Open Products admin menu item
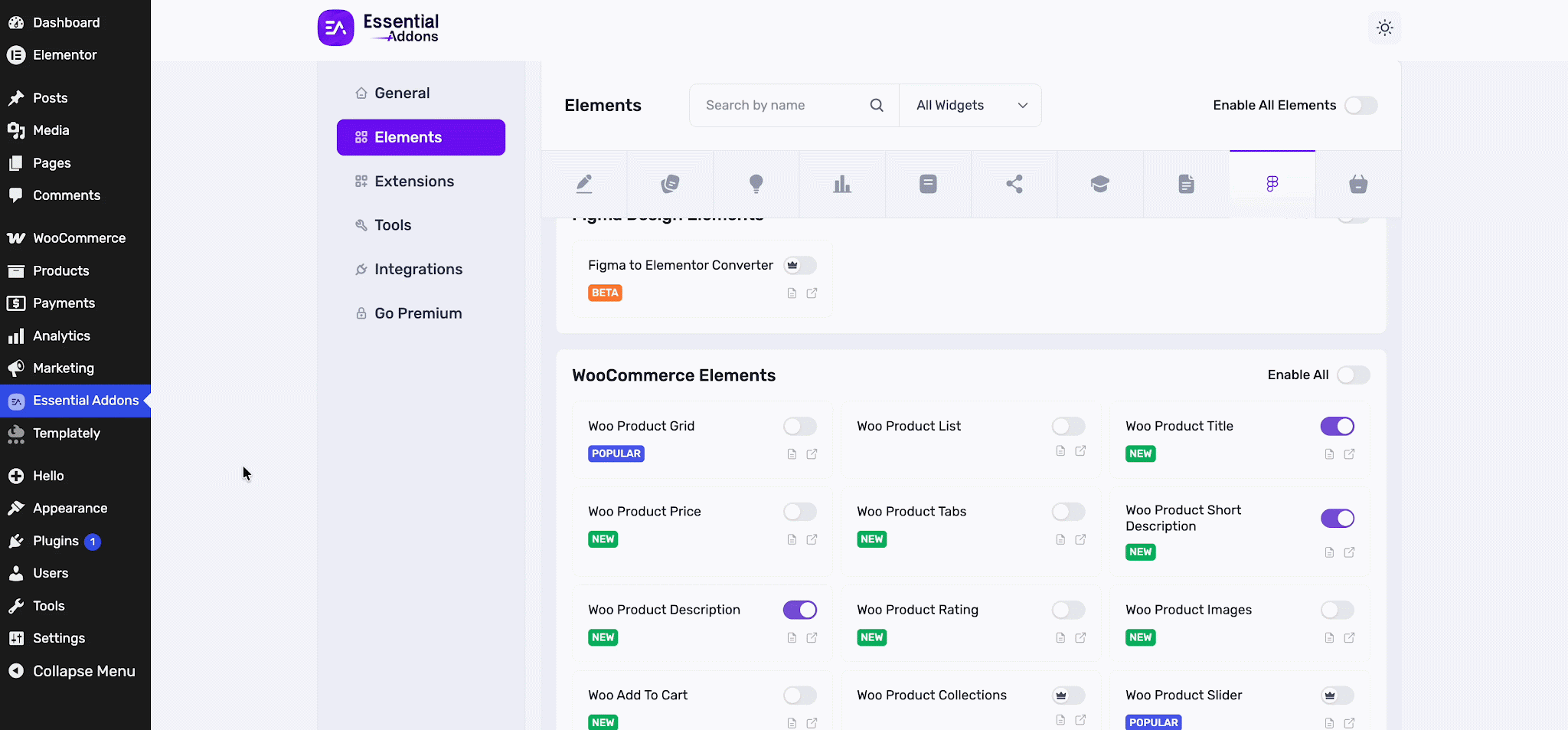The height and width of the screenshot is (730, 1568). (x=75, y=271)
